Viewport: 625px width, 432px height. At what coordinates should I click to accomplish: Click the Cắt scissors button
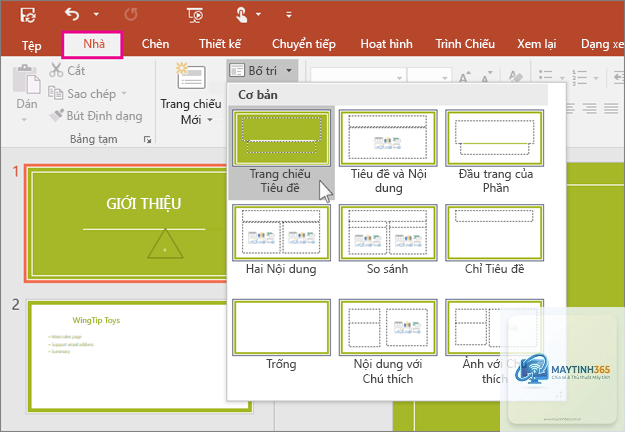67,71
